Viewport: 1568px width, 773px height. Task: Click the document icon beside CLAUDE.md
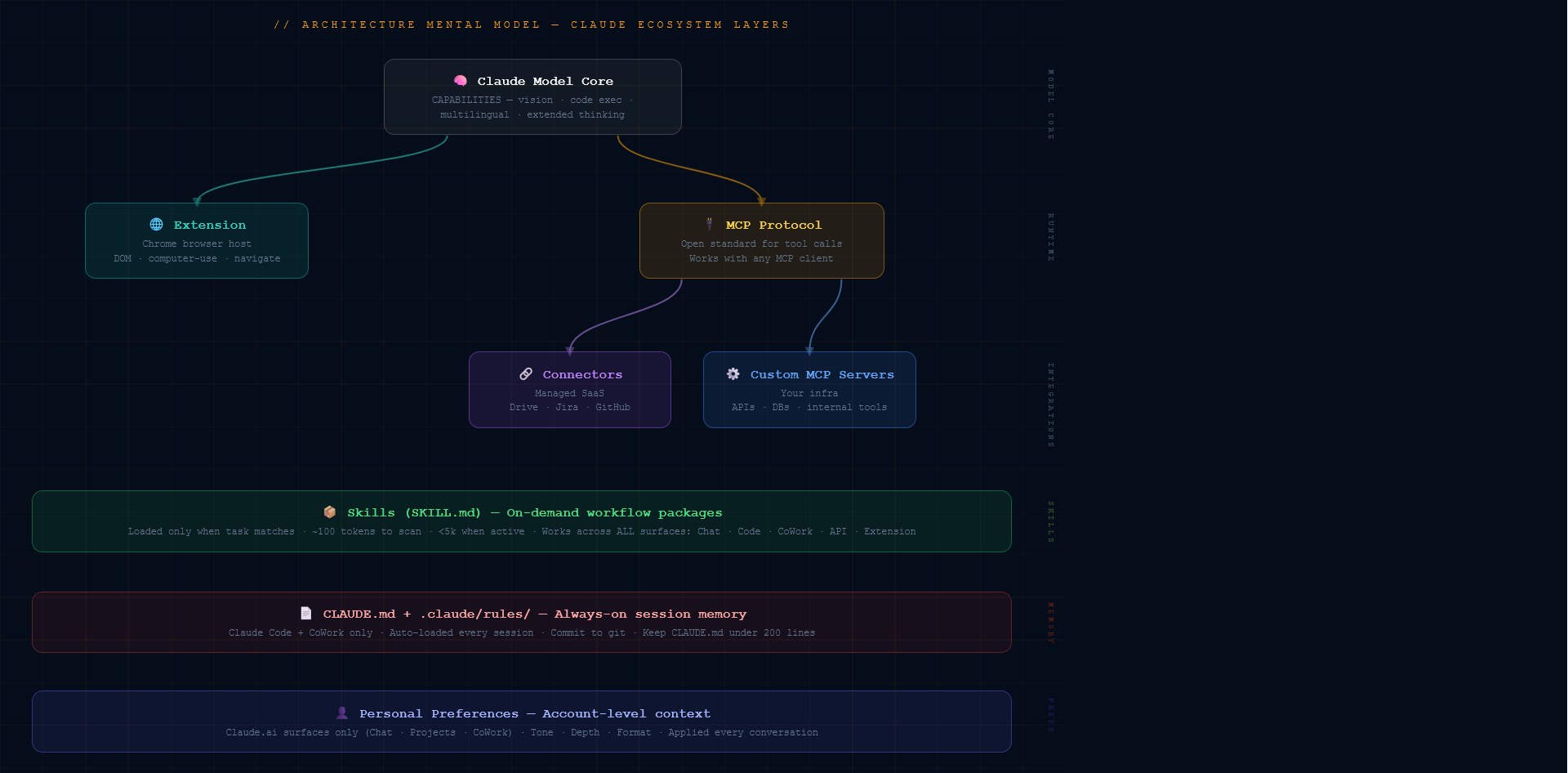point(306,614)
